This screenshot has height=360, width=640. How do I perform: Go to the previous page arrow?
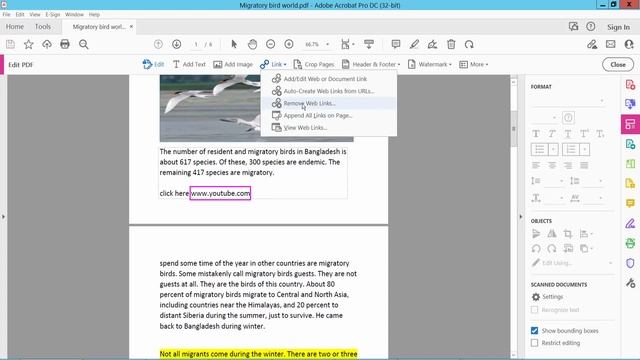(158, 44)
